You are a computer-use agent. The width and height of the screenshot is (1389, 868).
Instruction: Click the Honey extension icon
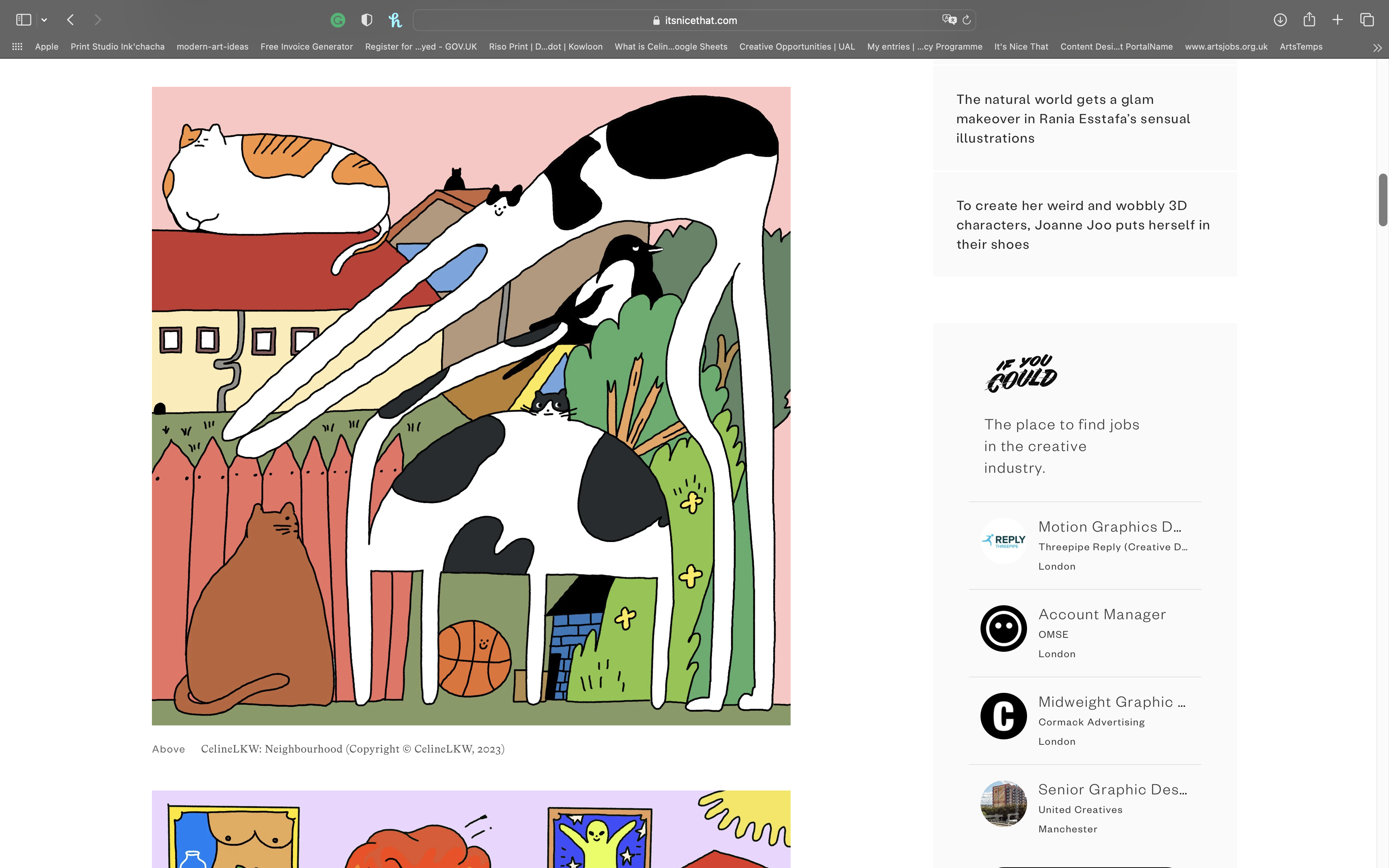[x=395, y=21]
